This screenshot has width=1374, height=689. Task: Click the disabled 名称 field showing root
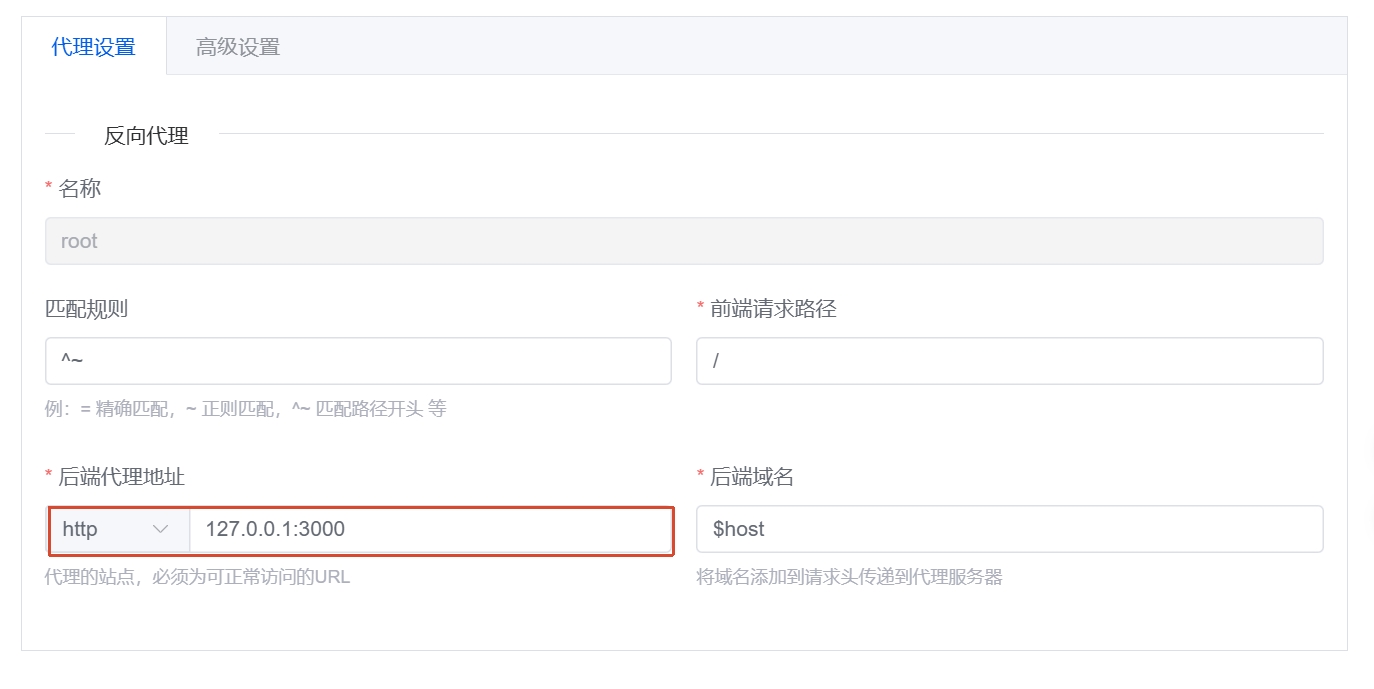684,241
